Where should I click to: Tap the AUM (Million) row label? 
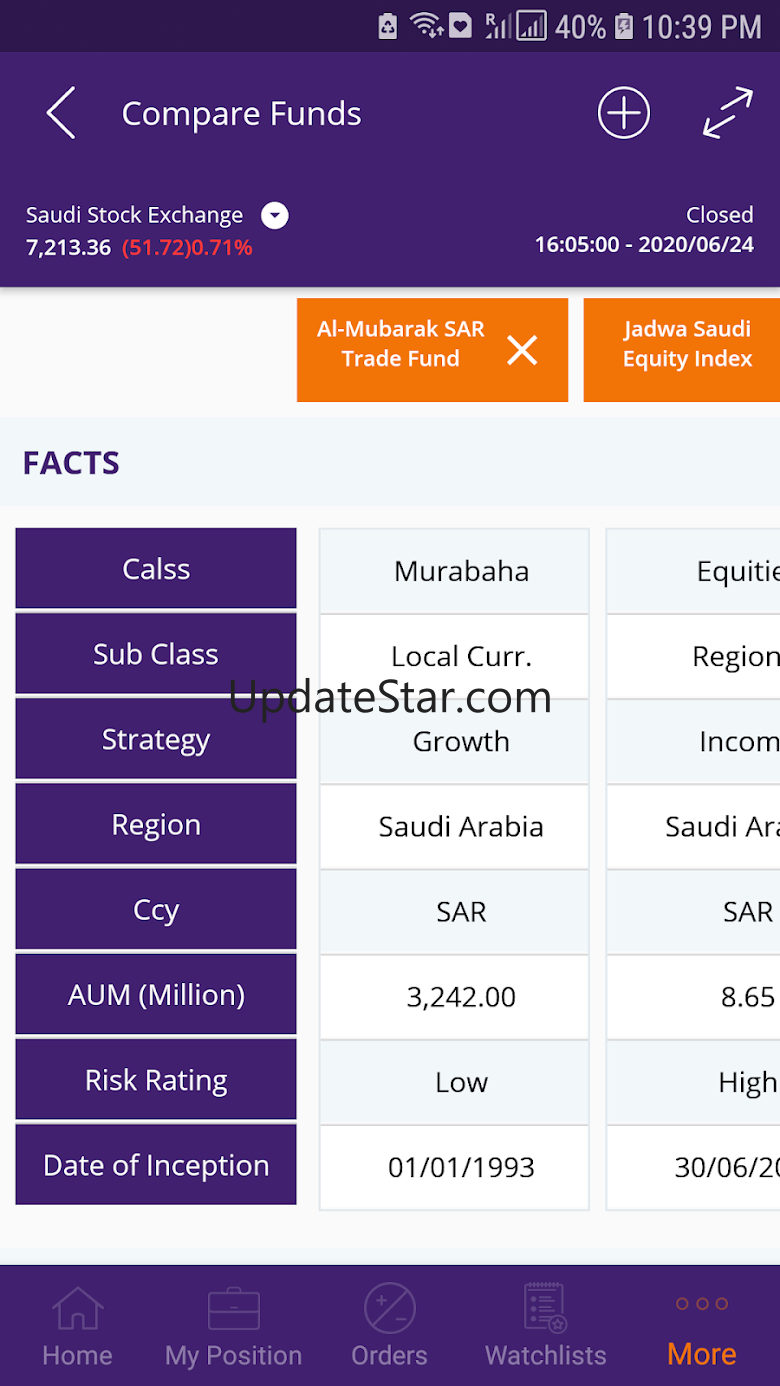tap(156, 995)
